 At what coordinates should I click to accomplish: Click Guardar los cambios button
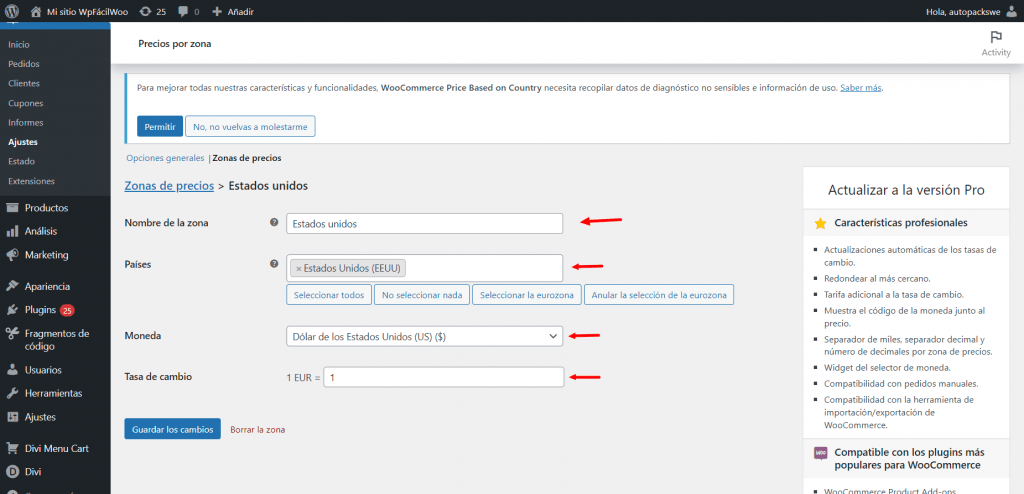coord(172,429)
